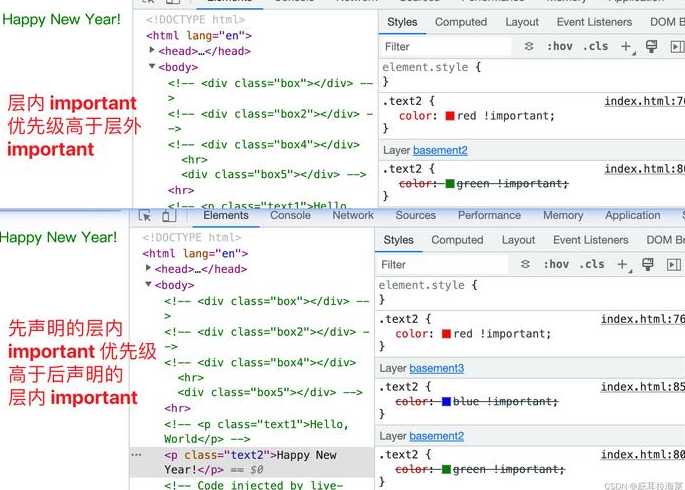Select the Layout tab in lower sidebar
This screenshot has width=685, height=490.
coord(518,240)
